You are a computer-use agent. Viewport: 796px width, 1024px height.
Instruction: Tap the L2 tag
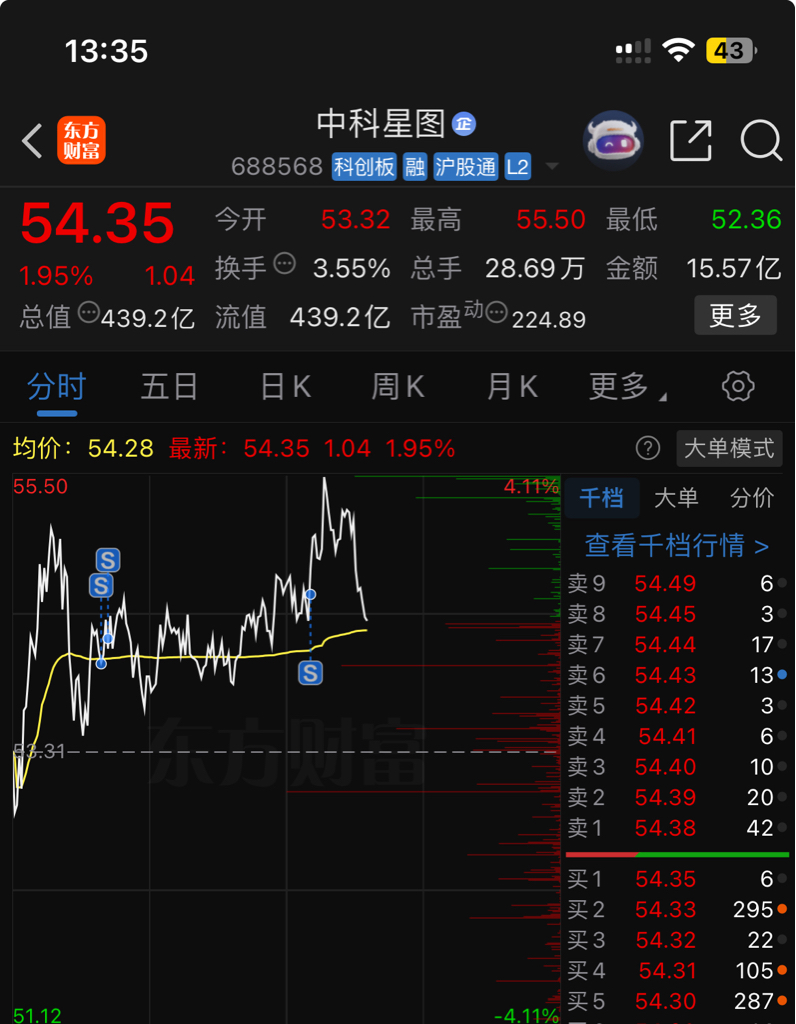point(517,167)
